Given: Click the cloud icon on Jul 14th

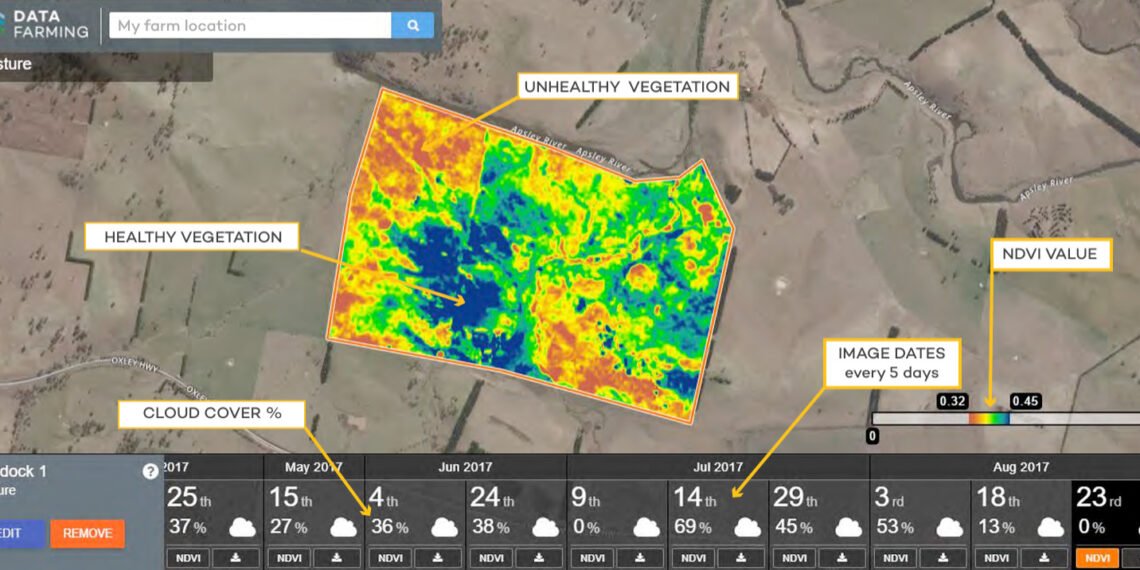Looking at the screenshot, I should click(x=747, y=527).
